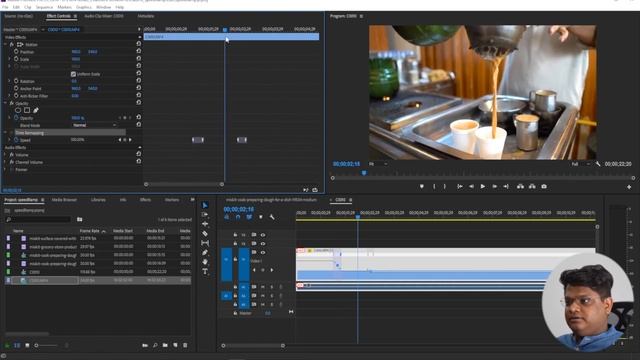The height and width of the screenshot is (360, 640).
Task: Open the Program monitor button editor plus
Action: click(x=629, y=187)
